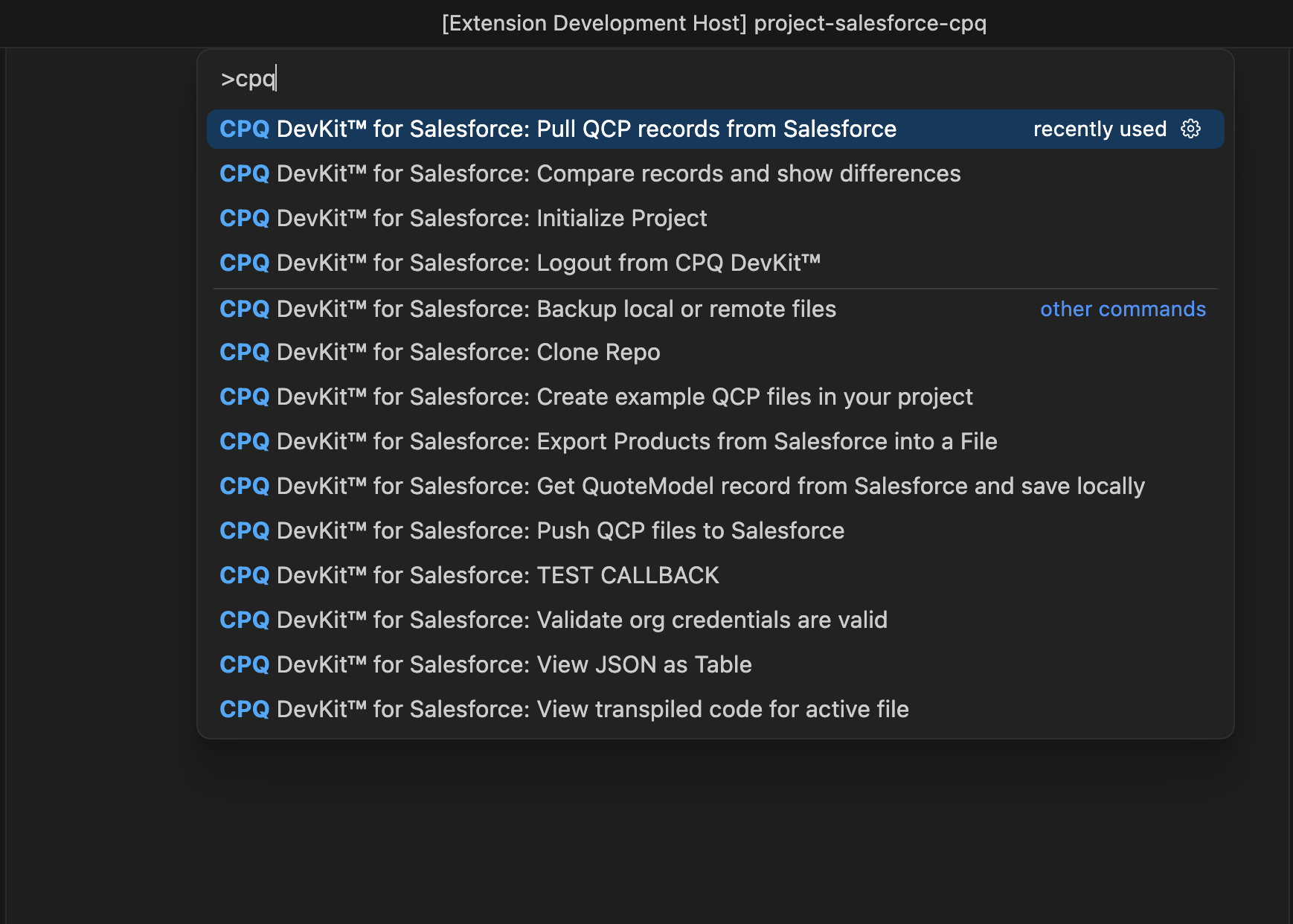Run View transpiled code for active file
Viewport: 1293px width, 924px height.
715,709
